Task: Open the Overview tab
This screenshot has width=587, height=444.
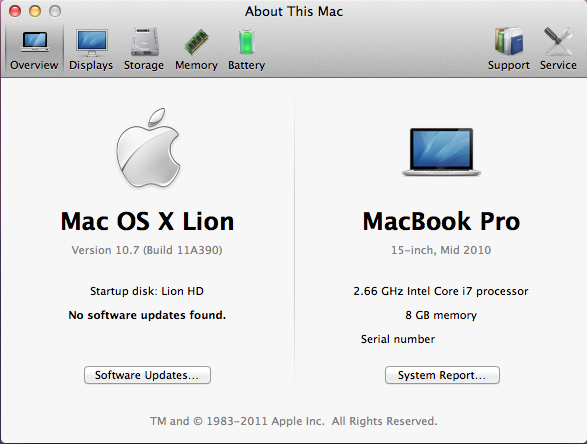Action: [x=34, y=49]
